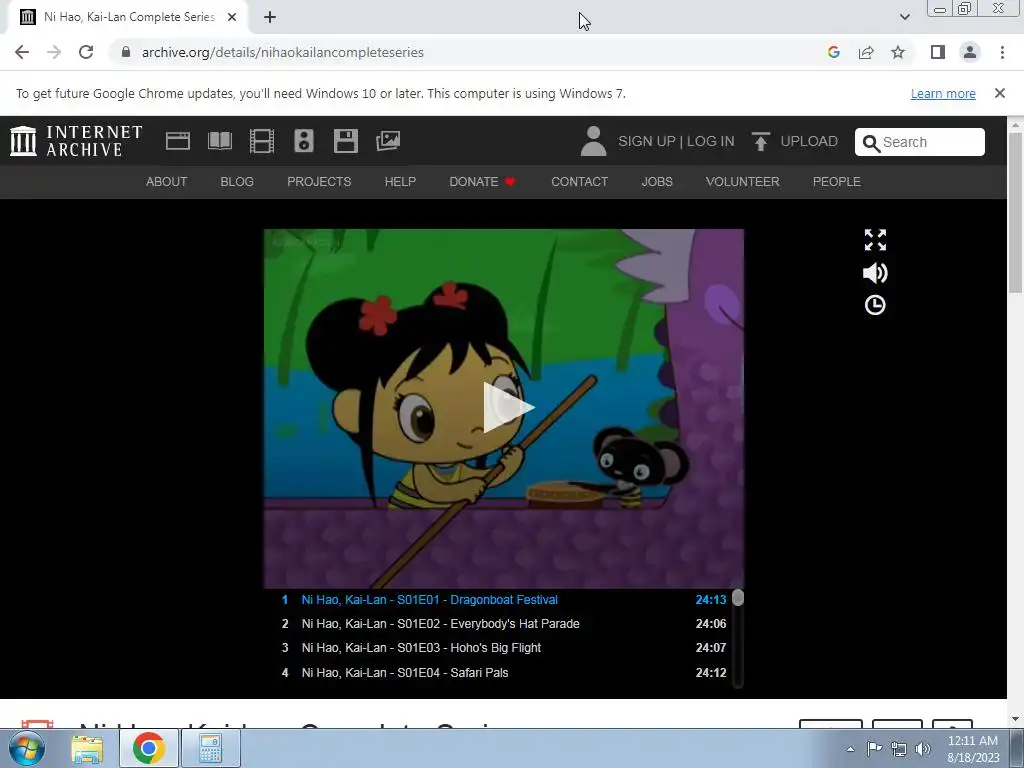Close the Ni Hao, Kai-Lan tab
The image size is (1024, 768).
[x=232, y=17]
